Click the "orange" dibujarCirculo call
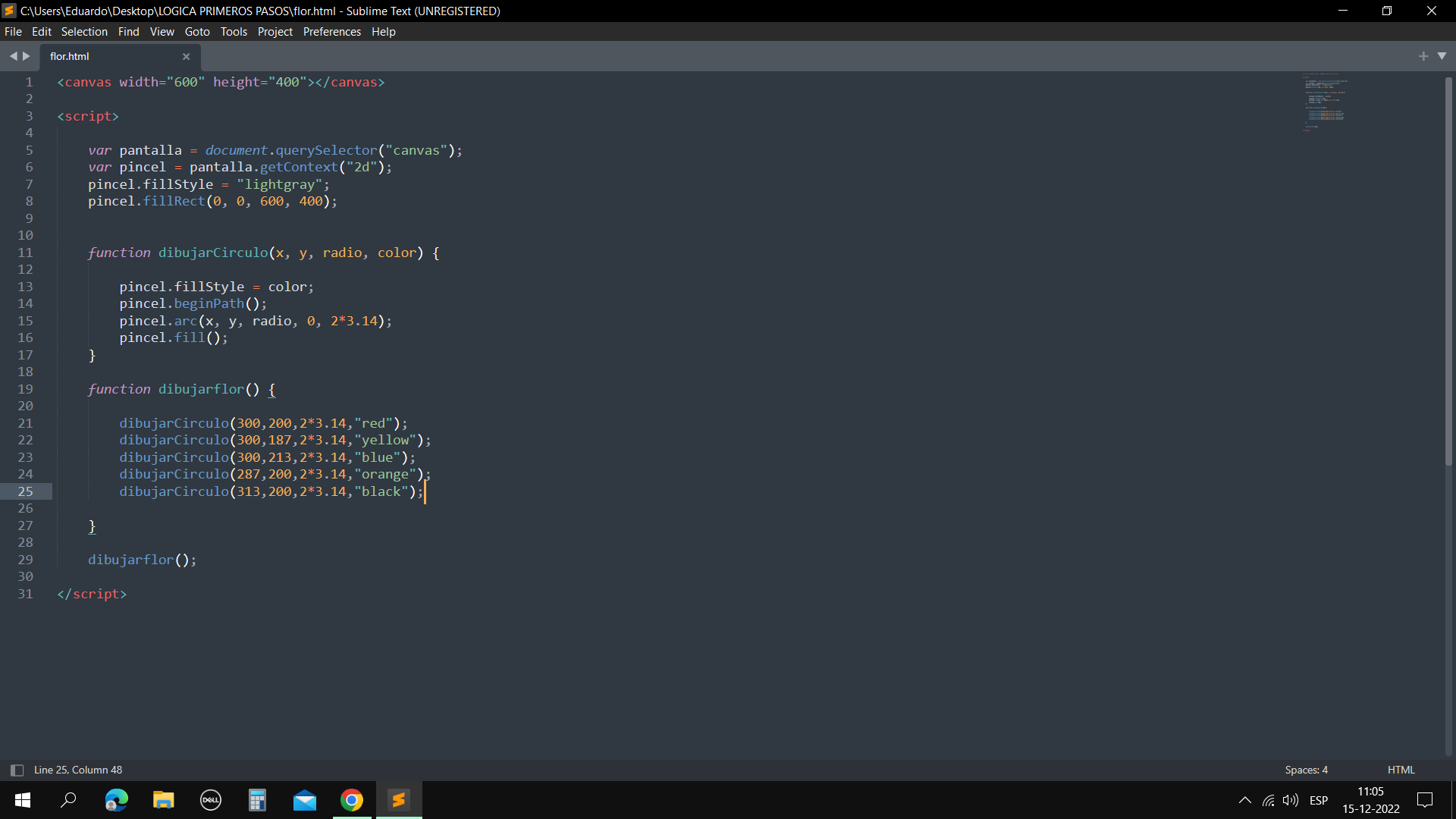This screenshot has height=819, width=1456. (x=275, y=474)
